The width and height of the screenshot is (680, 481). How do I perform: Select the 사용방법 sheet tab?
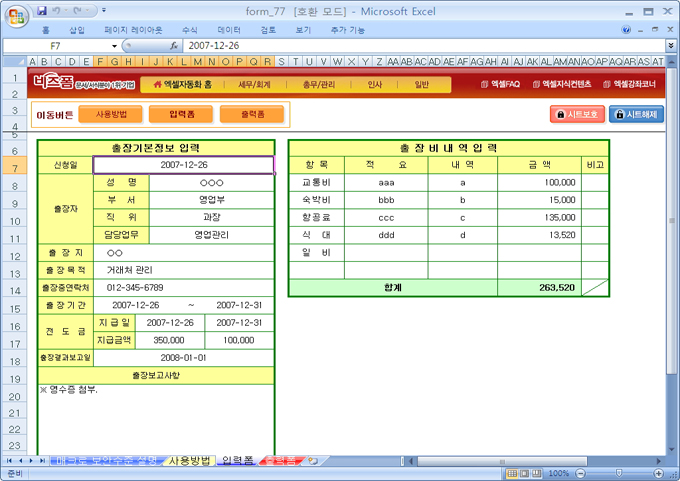189,461
